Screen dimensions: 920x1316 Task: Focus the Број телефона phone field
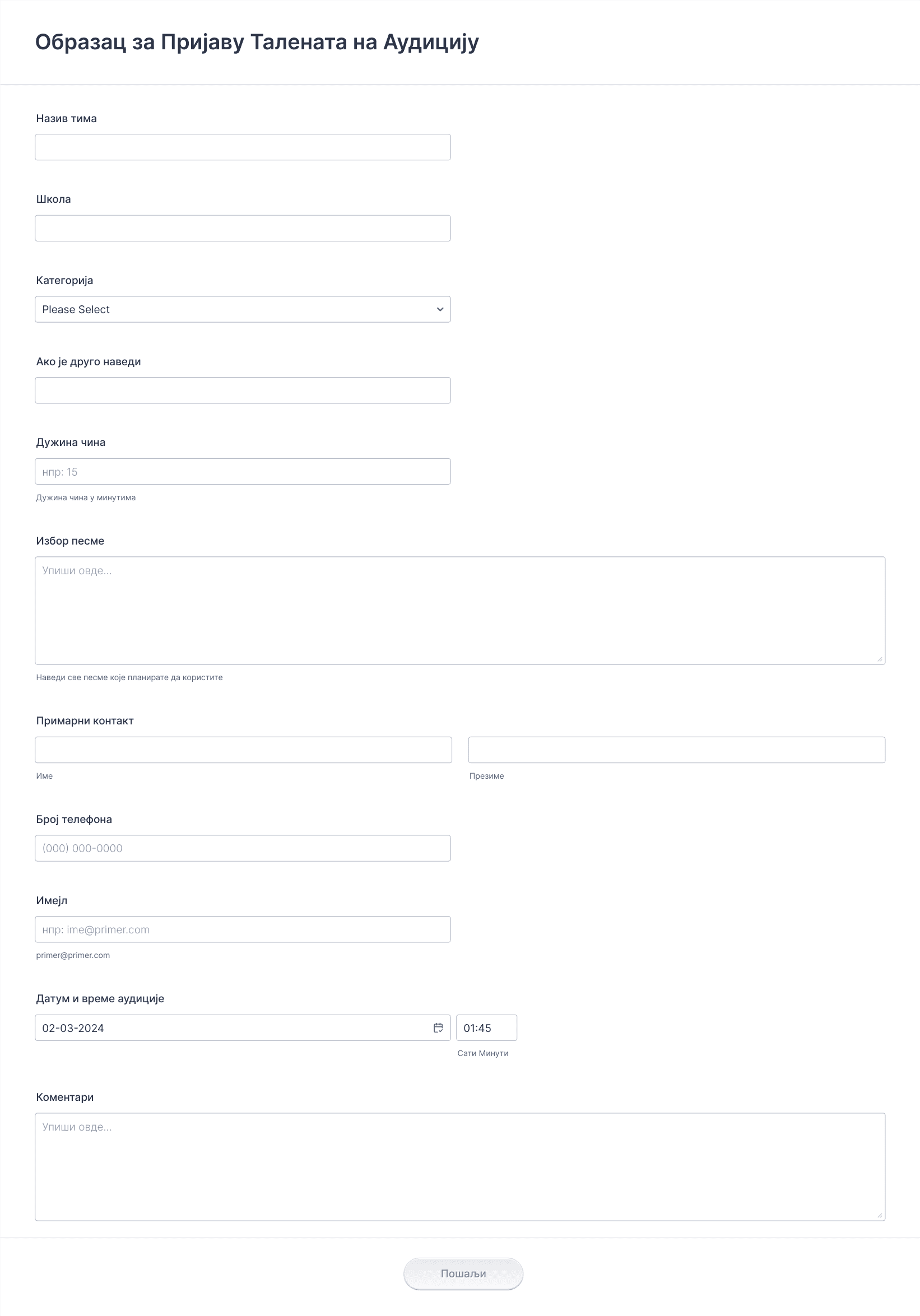coord(243,848)
